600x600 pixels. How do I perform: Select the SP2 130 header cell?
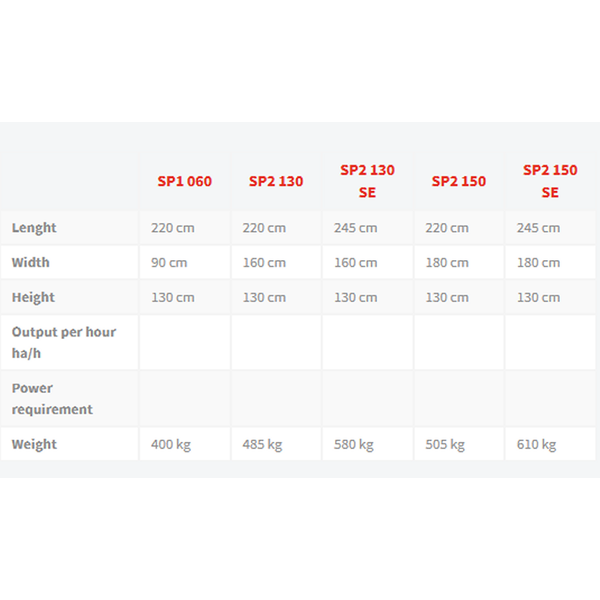click(276, 181)
